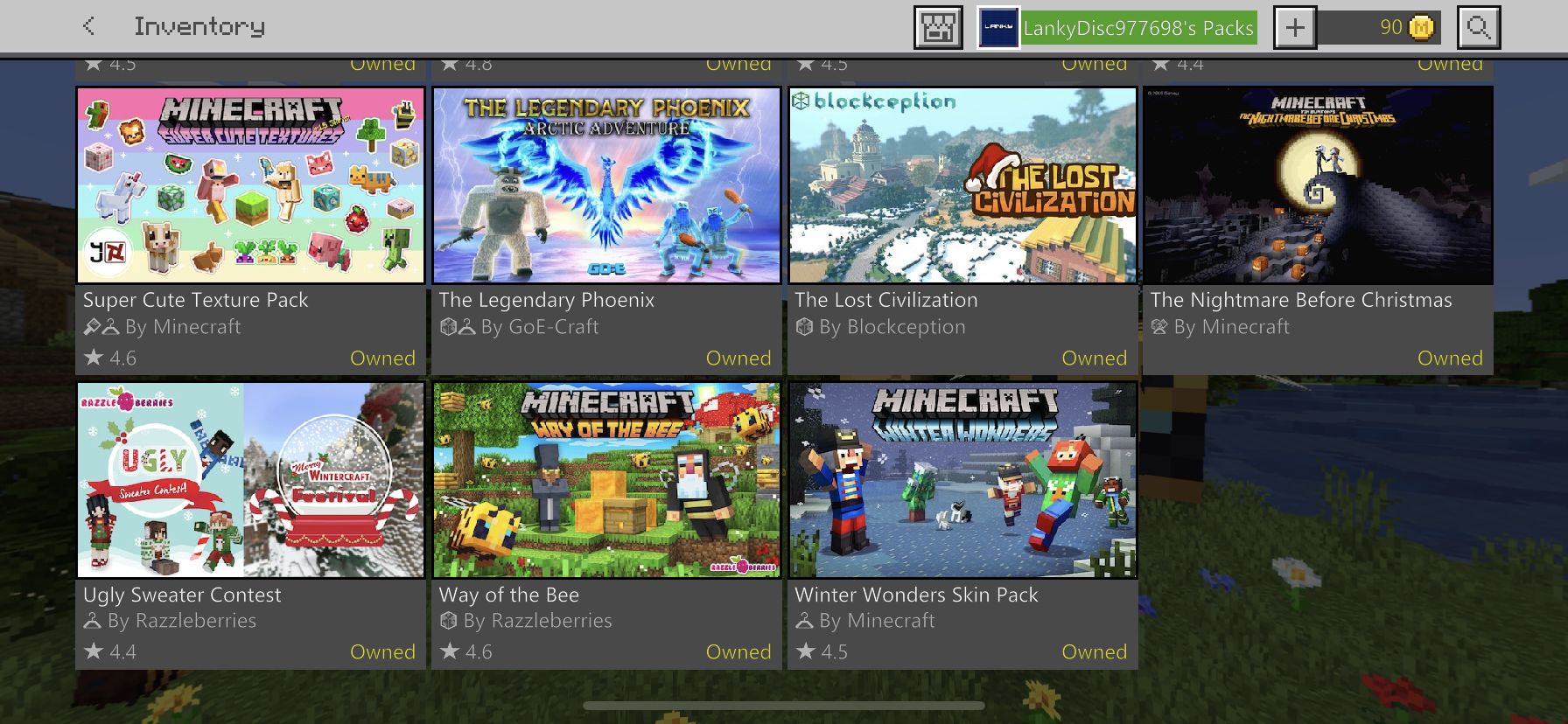Click the Owned label on Super Cute Texture Pack
The image size is (1568, 724).
click(382, 359)
